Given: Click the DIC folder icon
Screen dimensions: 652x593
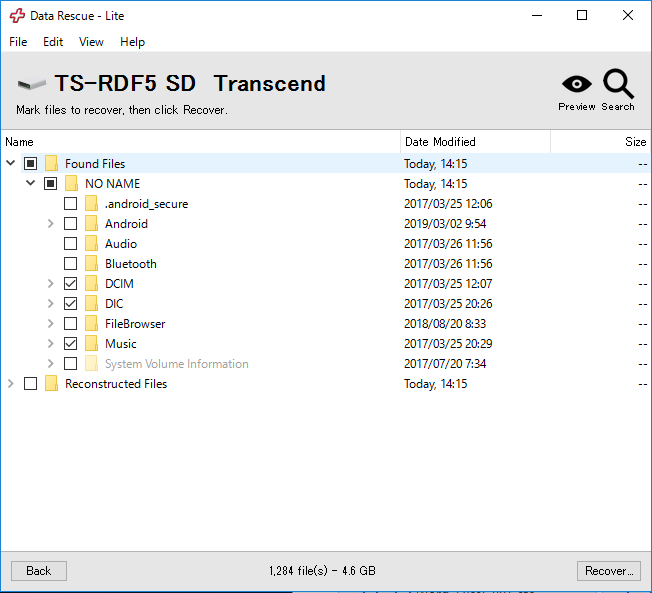Looking at the screenshot, I should 91,304.
